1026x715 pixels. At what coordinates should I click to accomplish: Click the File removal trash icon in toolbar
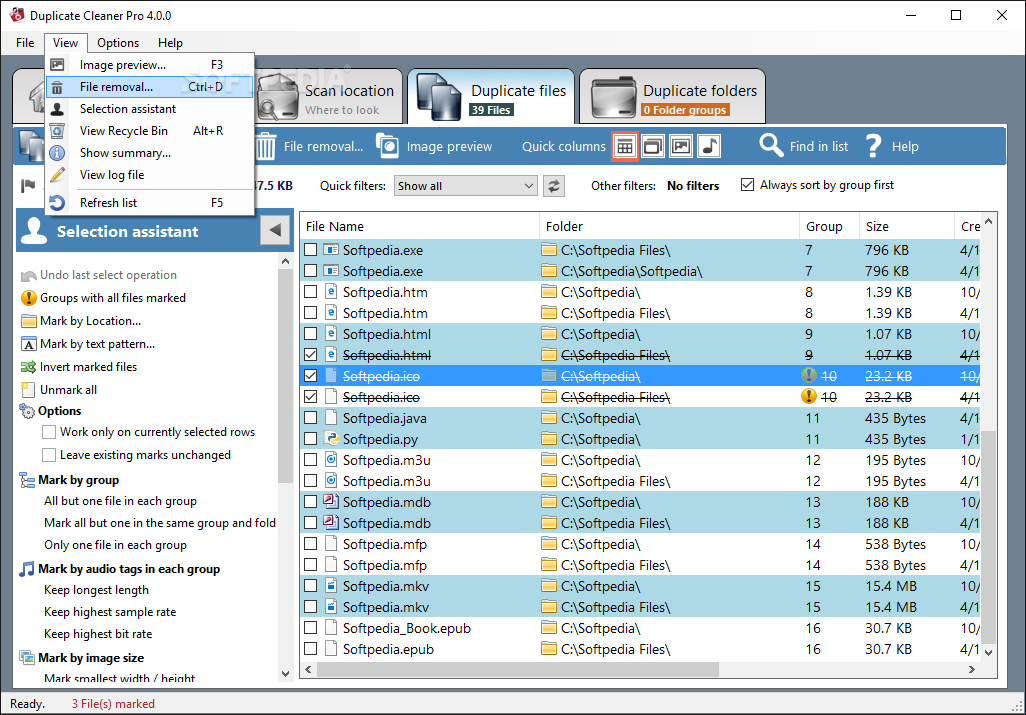[266, 146]
